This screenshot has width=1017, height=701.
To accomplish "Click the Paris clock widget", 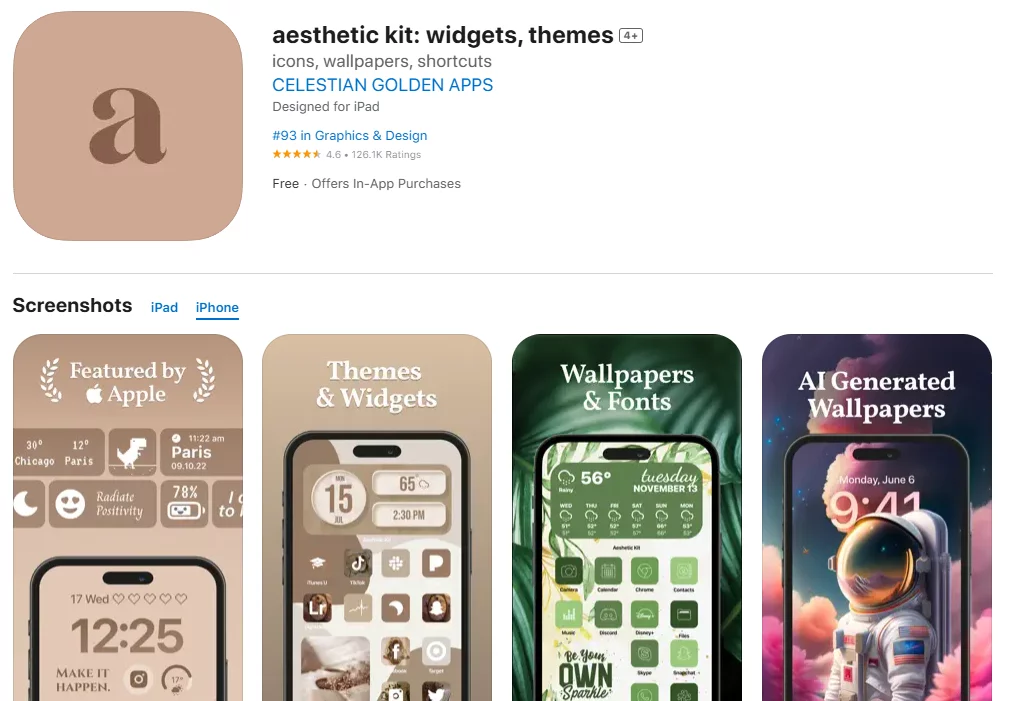I will tap(202, 451).
